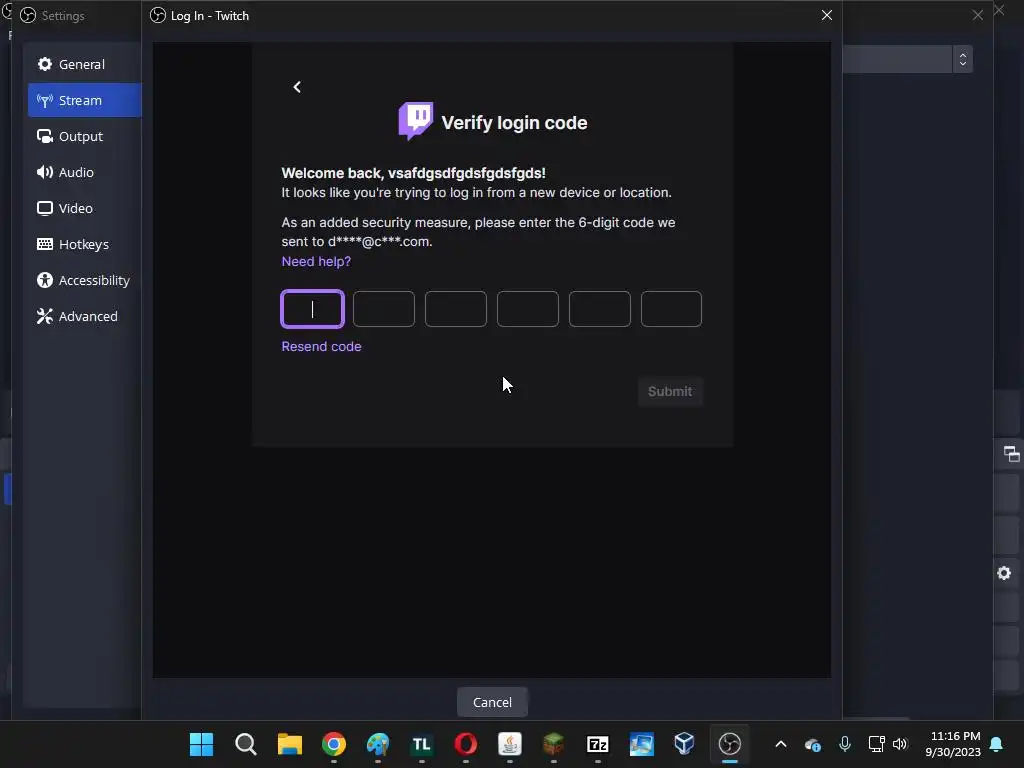
Task: Open the desktop picture app in taskbar
Action: (x=641, y=744)
